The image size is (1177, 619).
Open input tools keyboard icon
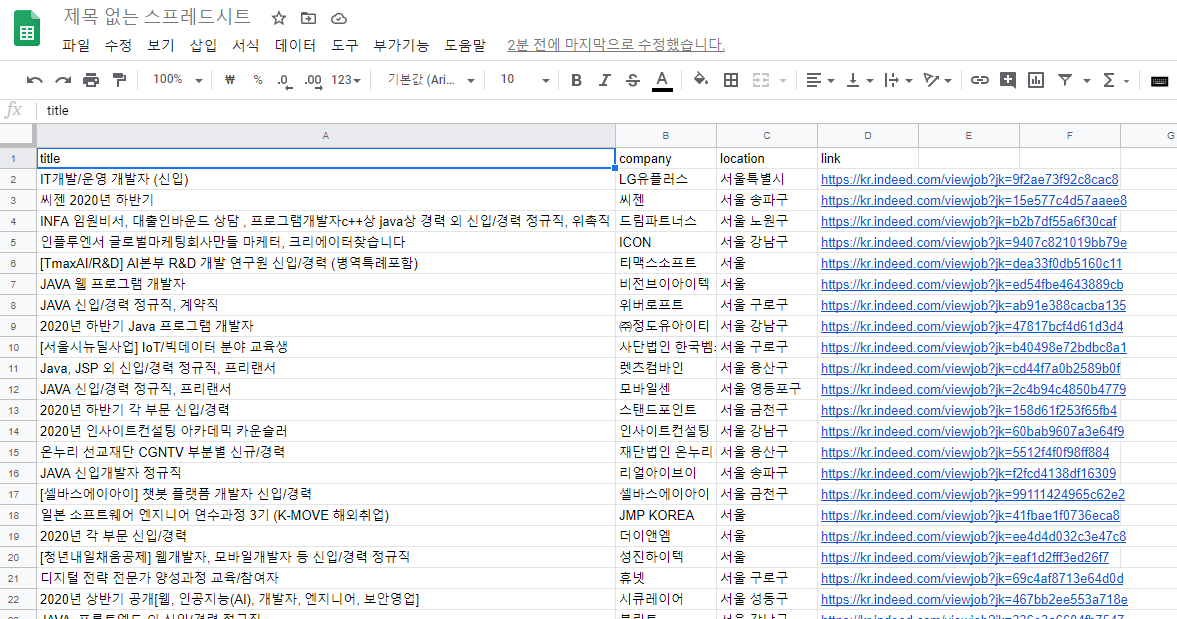click(x=1159, y=81)
